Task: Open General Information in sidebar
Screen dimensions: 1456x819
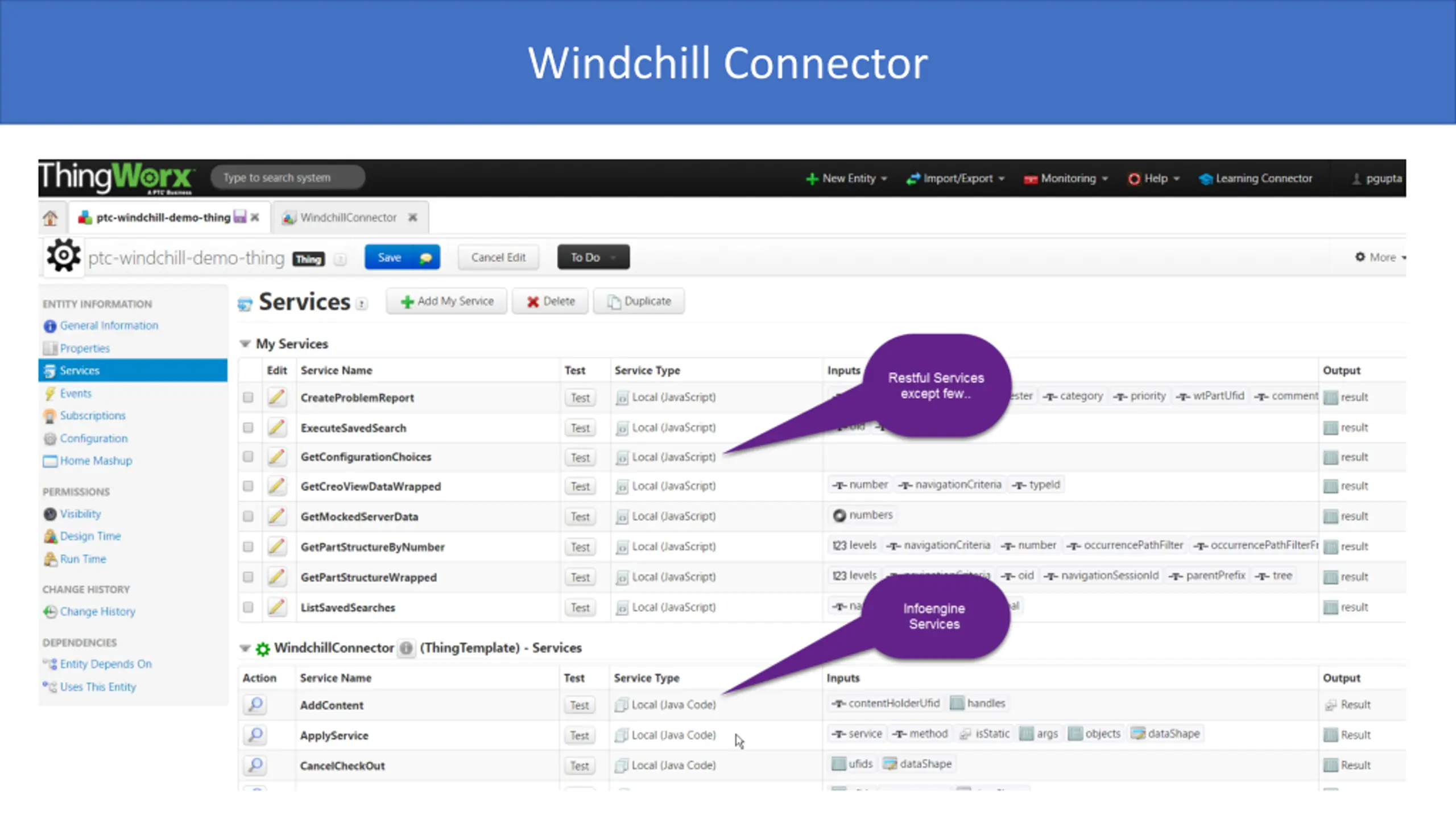Action: click(109, 325)
